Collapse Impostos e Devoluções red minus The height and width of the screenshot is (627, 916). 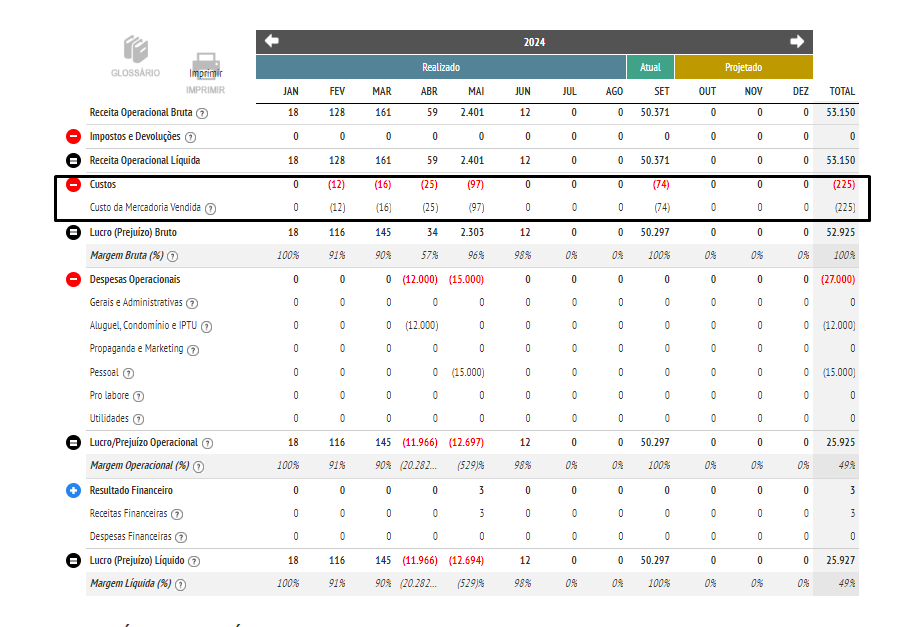[73, 137]
